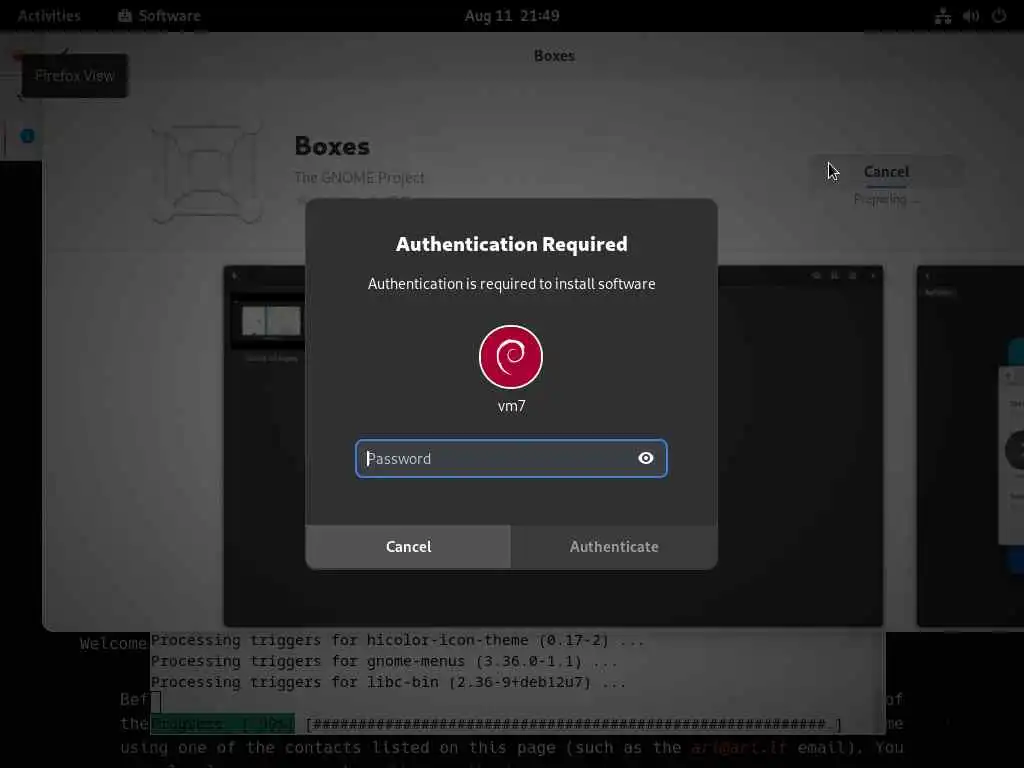Click the Debian swirl user avatar
Image resolution: width=1024 pixels, height=768 pixels.
click(511, 357)
